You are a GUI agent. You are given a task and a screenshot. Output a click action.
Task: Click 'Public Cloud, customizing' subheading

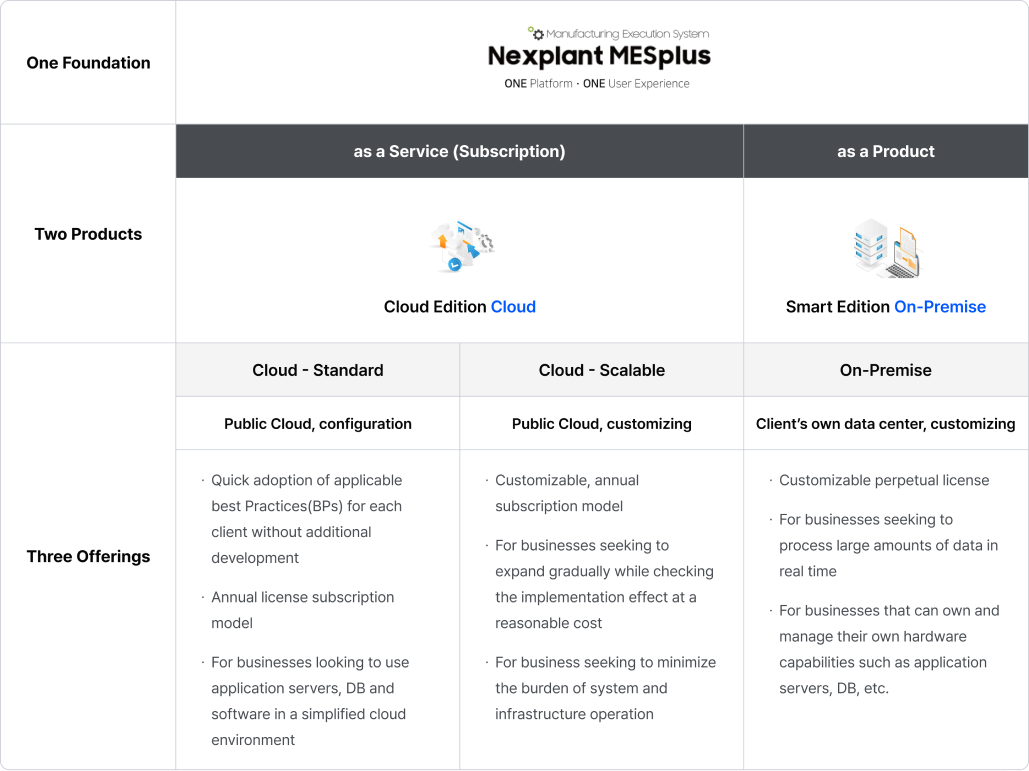click(602, 424)
